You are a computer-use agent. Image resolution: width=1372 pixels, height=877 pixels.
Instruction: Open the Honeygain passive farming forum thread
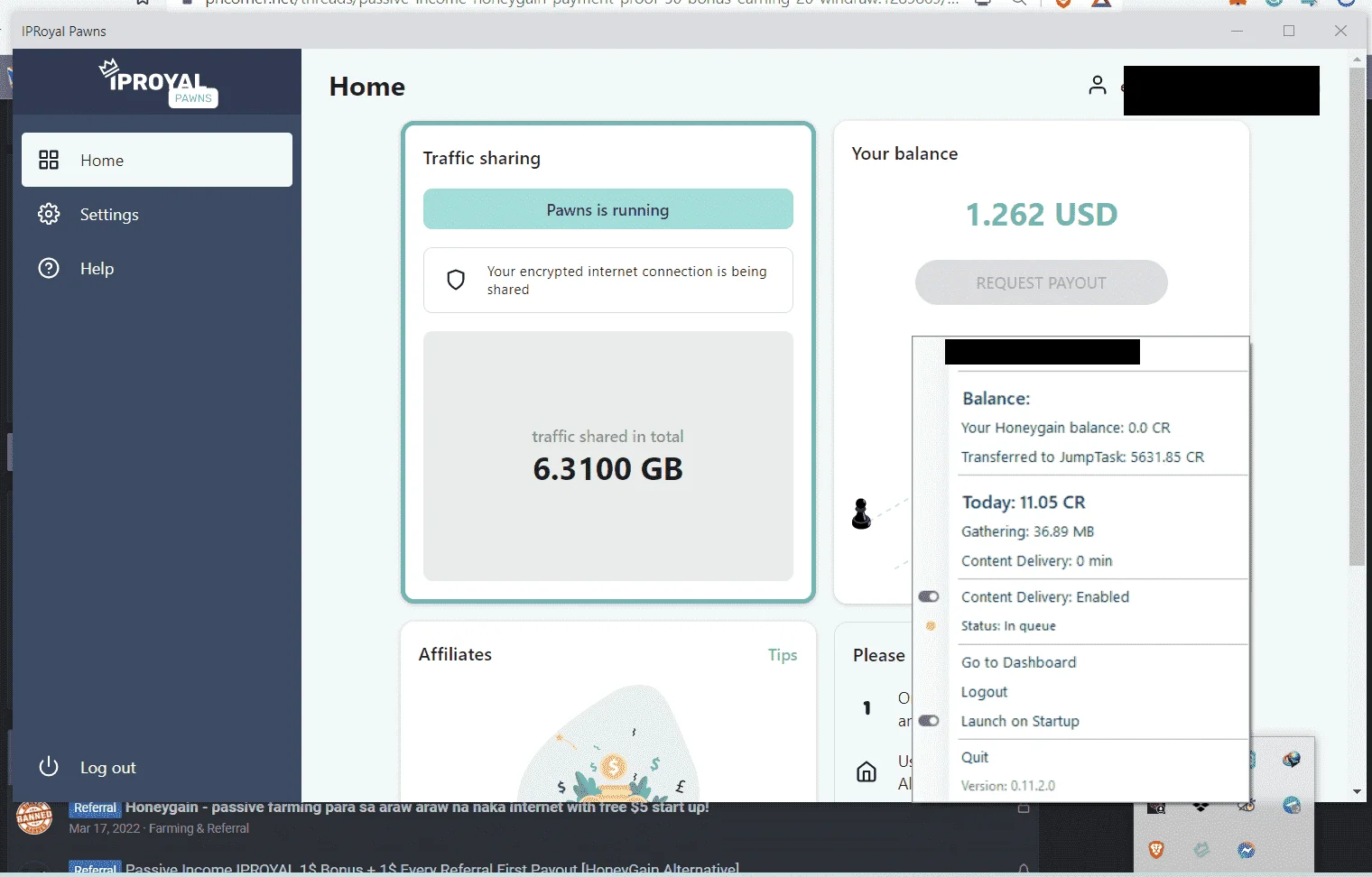(417, 807)
